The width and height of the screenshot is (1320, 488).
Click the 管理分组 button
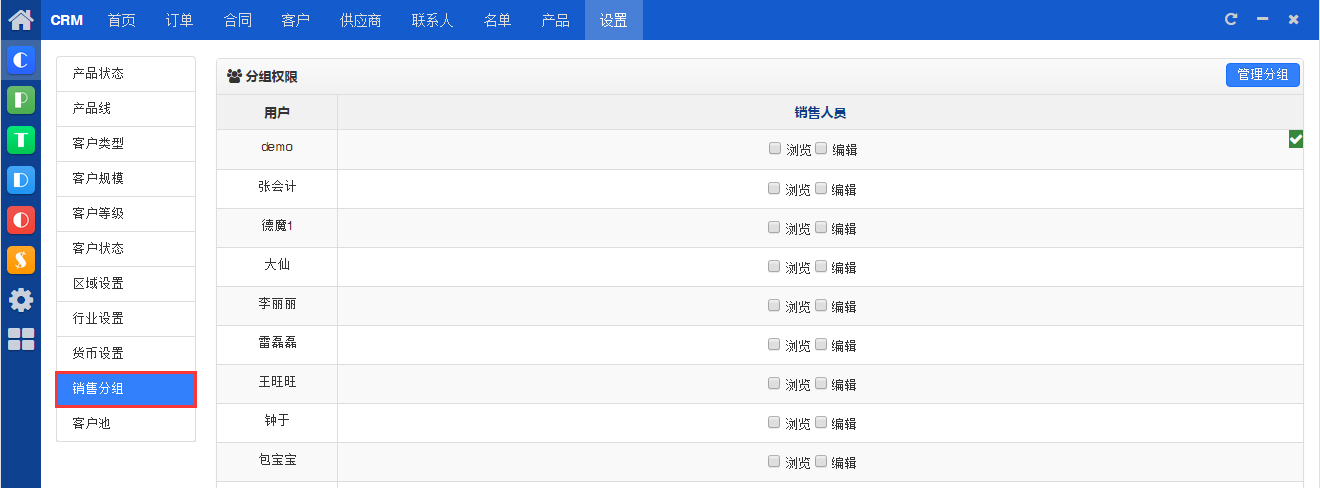[1263, 75]
